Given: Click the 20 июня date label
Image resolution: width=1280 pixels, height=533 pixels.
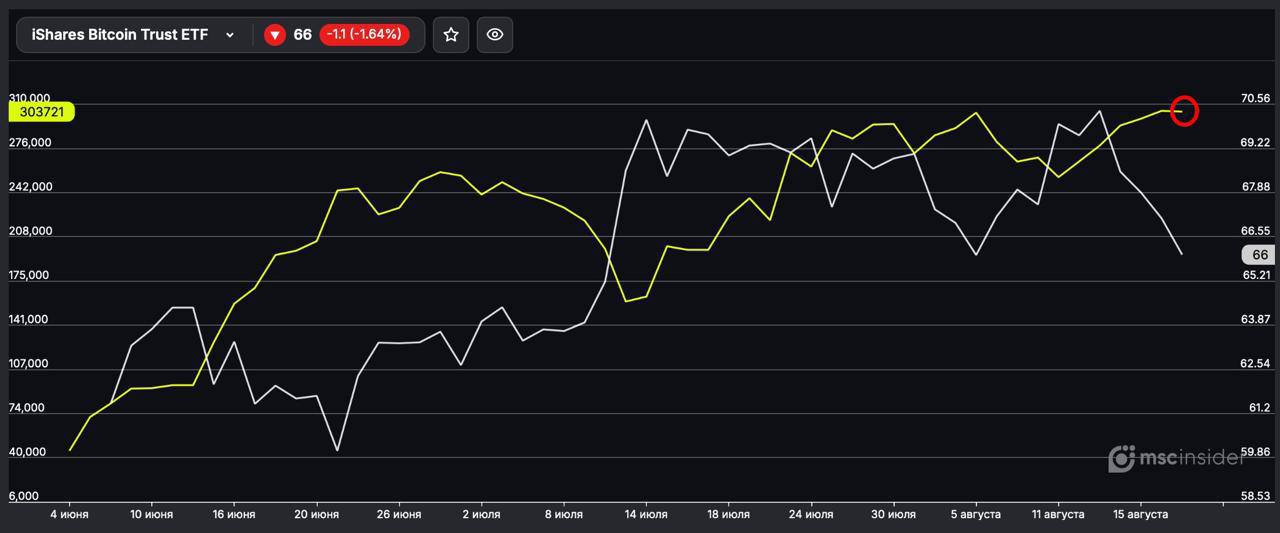Looking at the screenshot, I should click(316, 514).
